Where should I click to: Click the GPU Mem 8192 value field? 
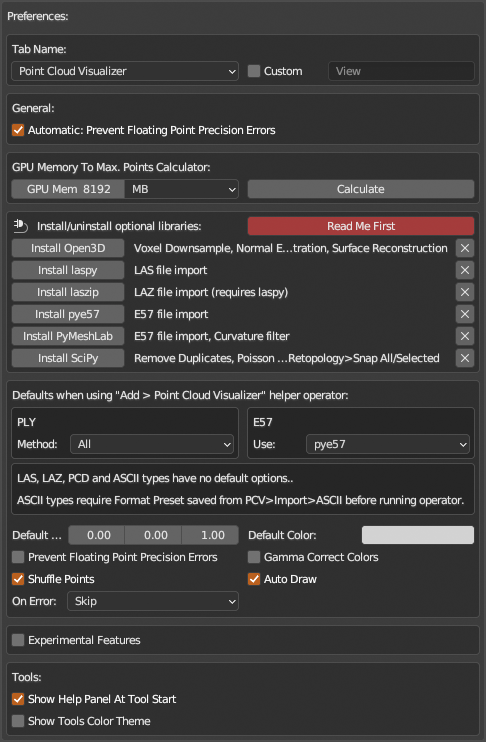tap(68, 189)
